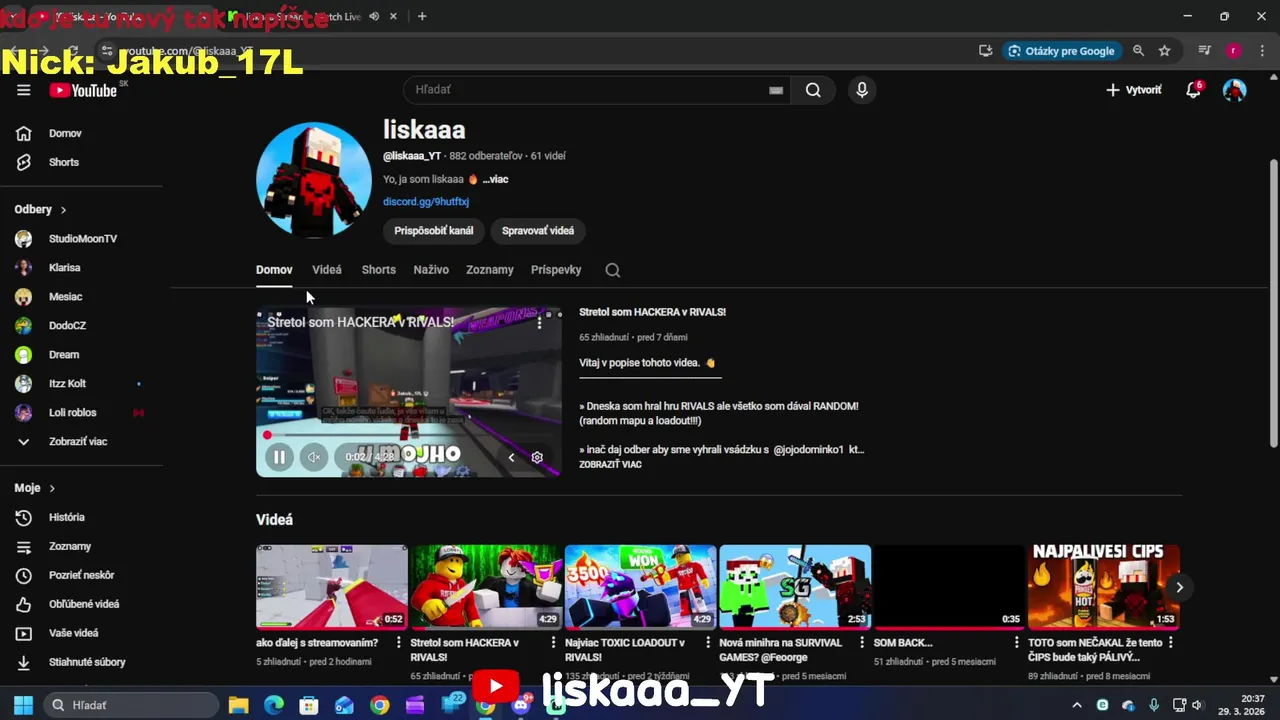Expand the Moje section chevron

click(52, 488)
